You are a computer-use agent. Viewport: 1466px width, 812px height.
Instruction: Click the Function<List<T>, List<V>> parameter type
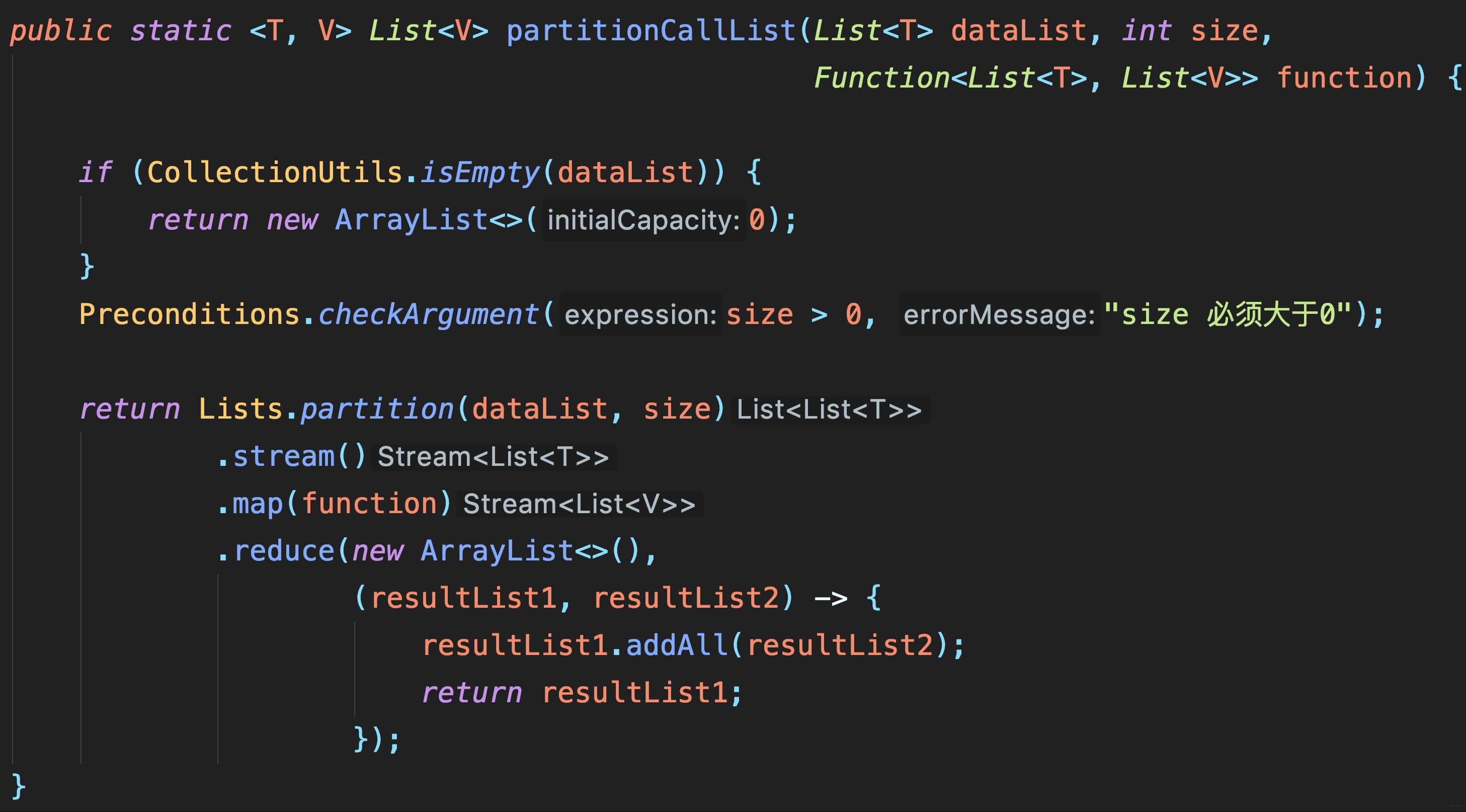[1036, 78]
